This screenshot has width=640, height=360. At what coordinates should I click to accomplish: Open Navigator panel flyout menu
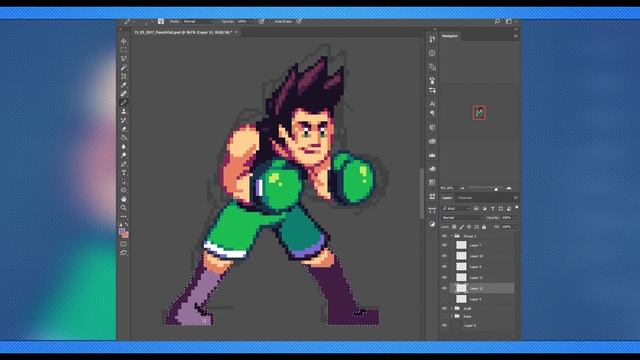(x=516, y=36)
